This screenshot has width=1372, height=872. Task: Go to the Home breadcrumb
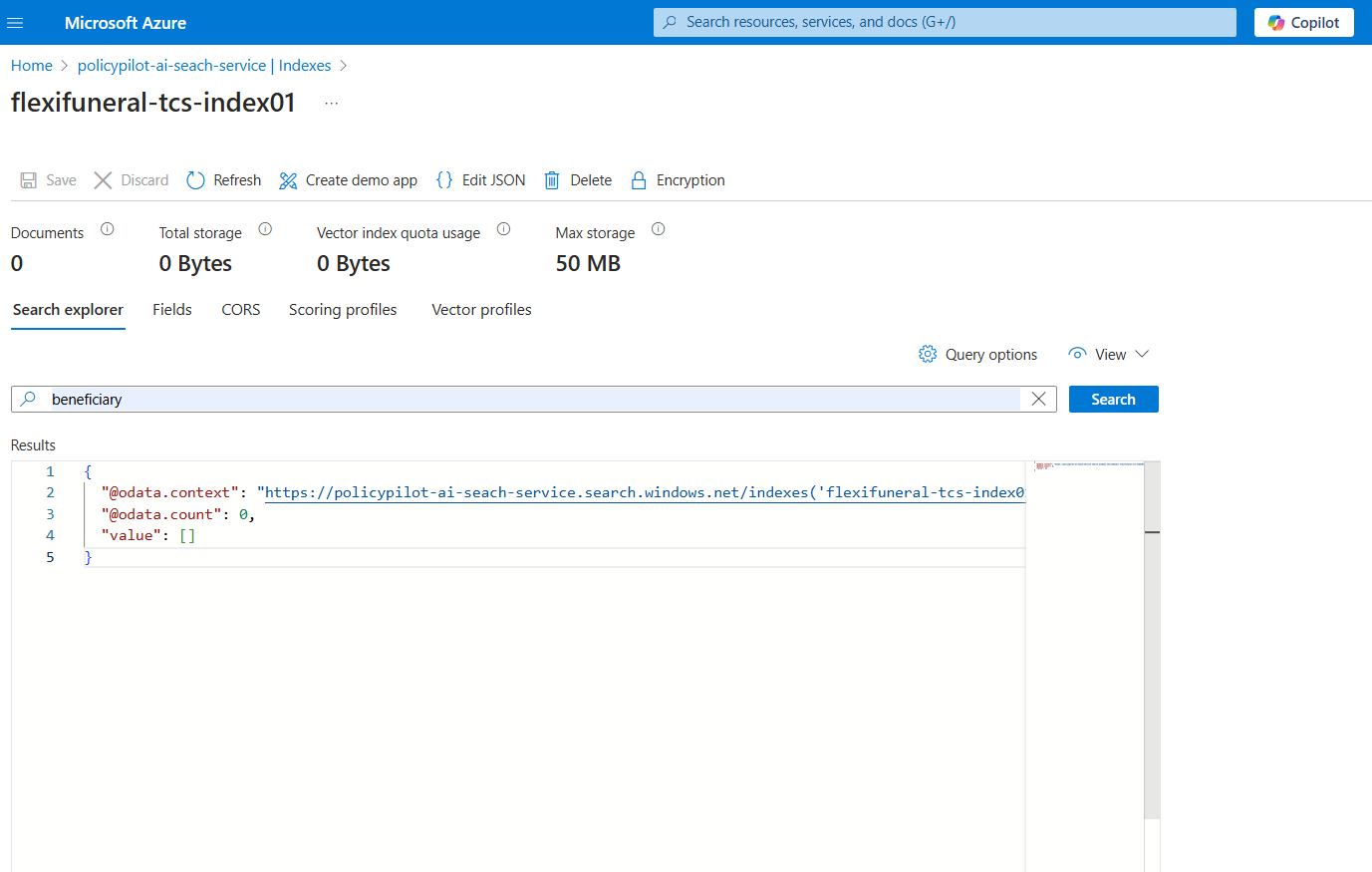pos(32,66)
